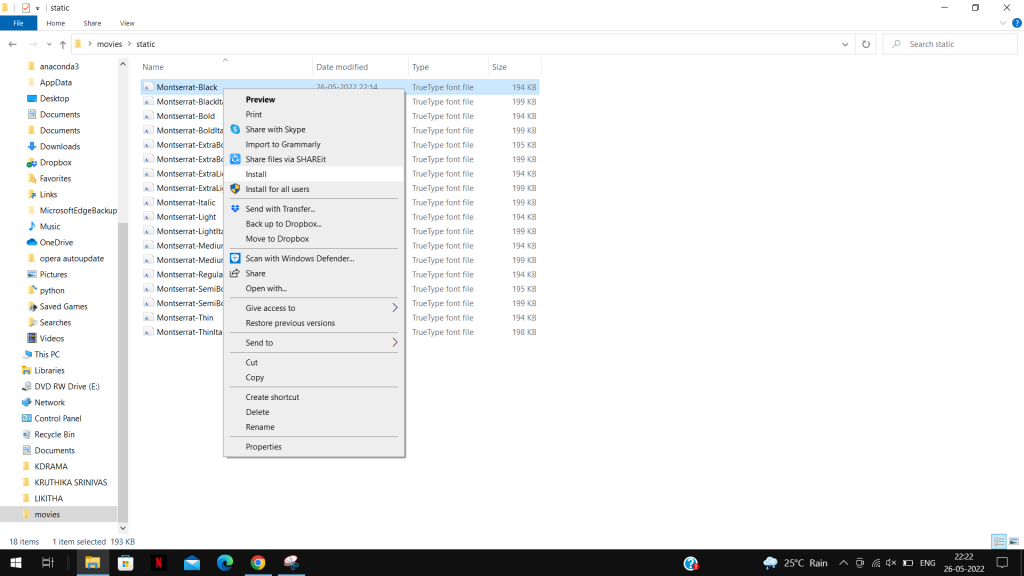The image size is (1024, 576).
Task: Open Microsoft Store from the taskbar
Action: [125, 563]
